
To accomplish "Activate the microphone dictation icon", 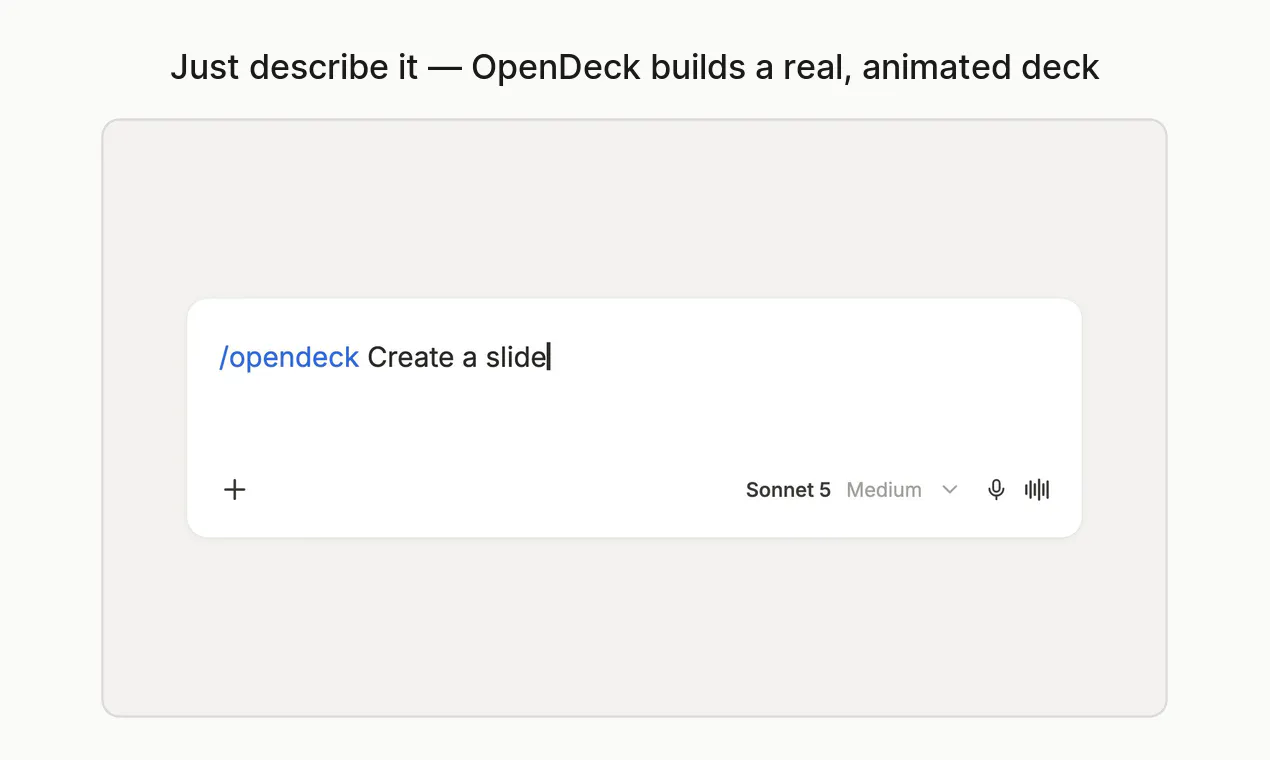I will click(995, 489).
